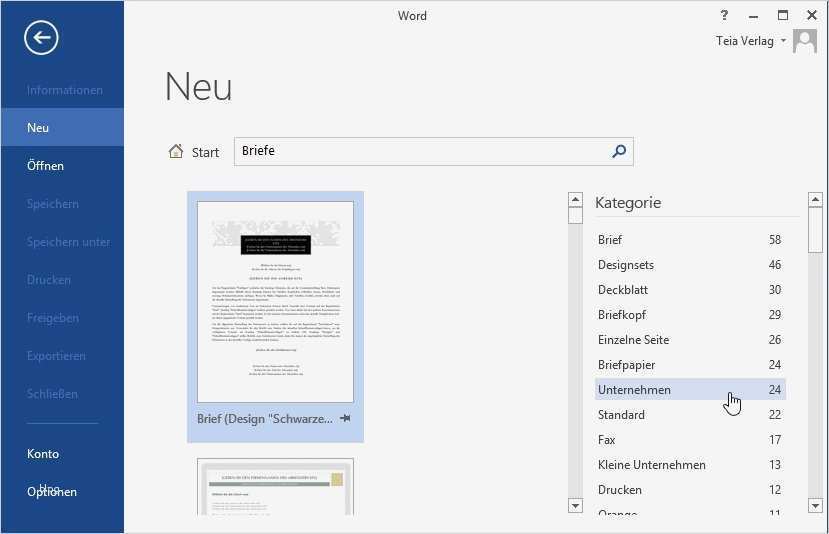Click the template list scroll up arrow
The image size is (829, 534).
click(575, 199)
